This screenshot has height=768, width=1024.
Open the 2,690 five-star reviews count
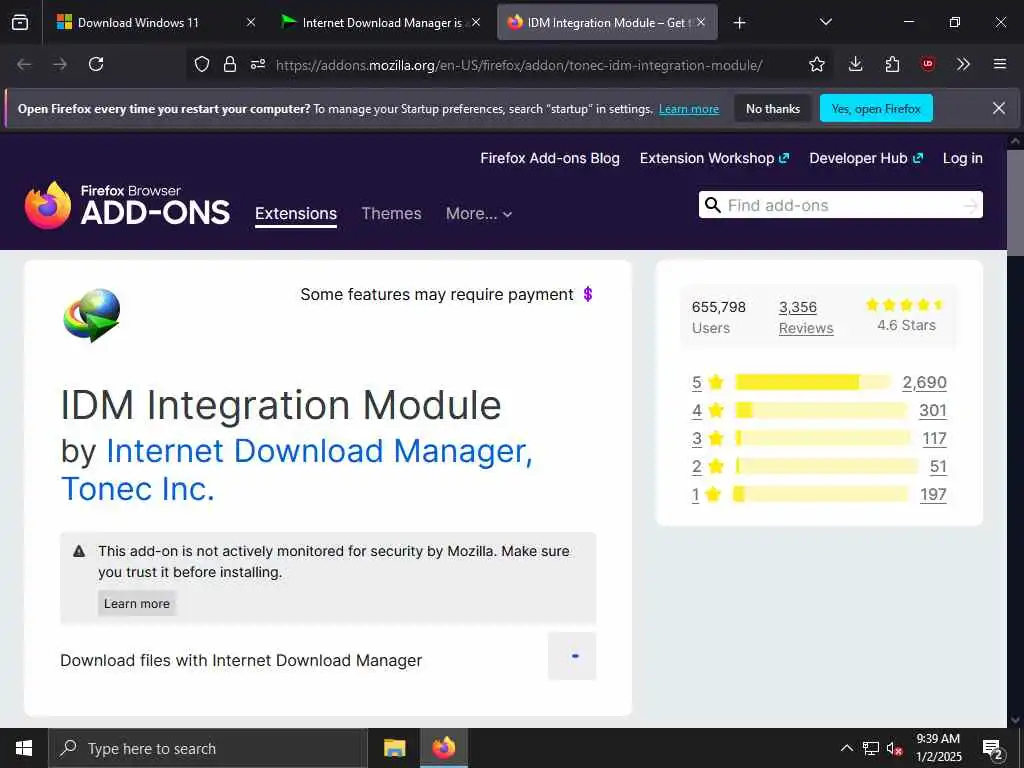click(x=924, y=382)
